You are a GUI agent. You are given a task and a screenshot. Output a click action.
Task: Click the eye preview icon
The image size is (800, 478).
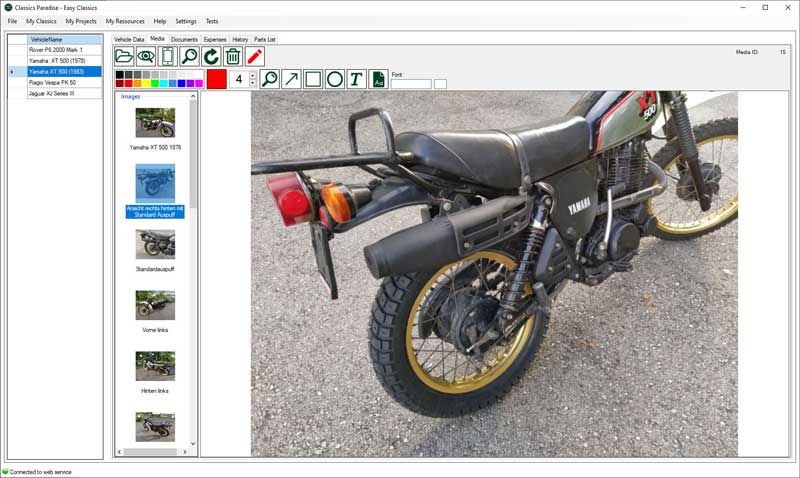coord(146,56)
